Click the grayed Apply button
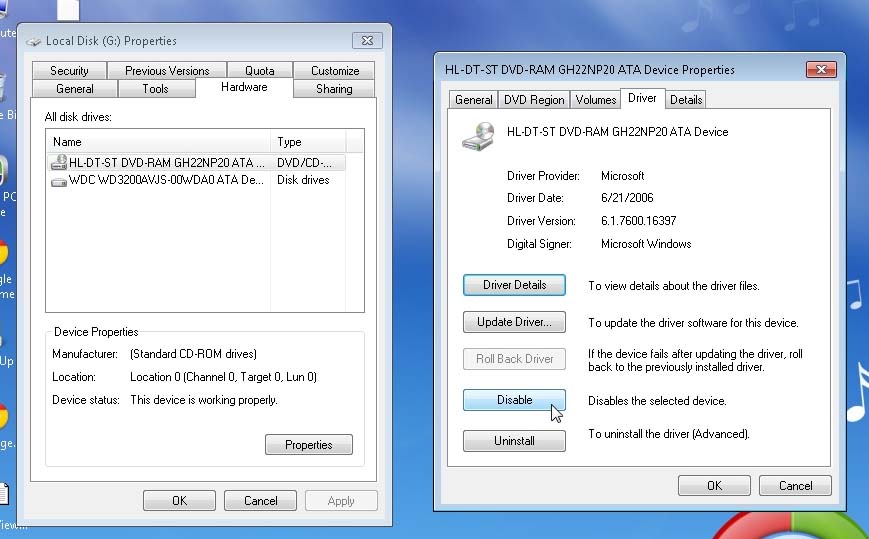Screen dimensions: 869x539 pyautogui.click(x=341, y=501)
